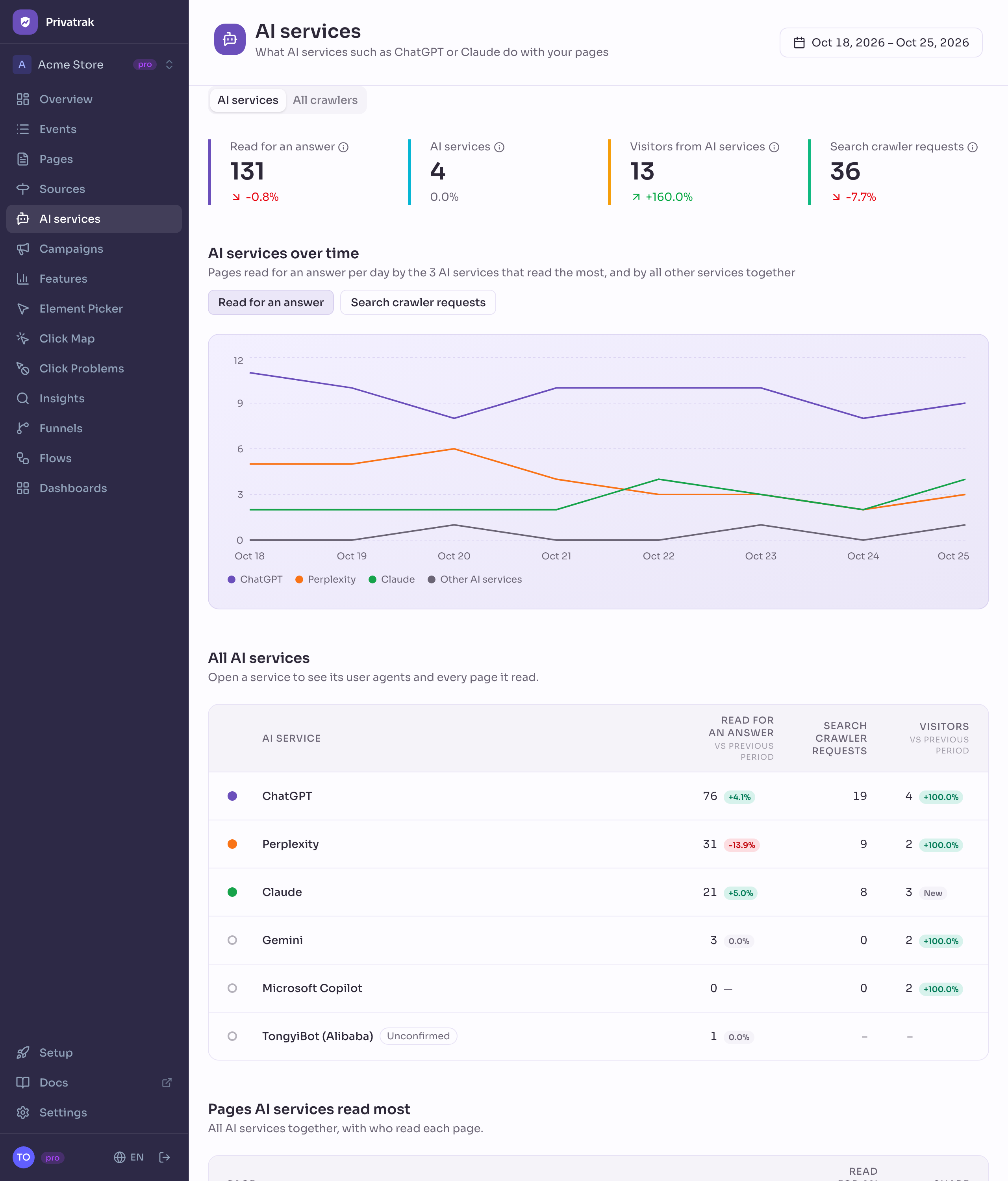Viewport: 1008px width, 1181px height.
Task: Click info icon beside Visitors from AI services
Action: (774, 147)
